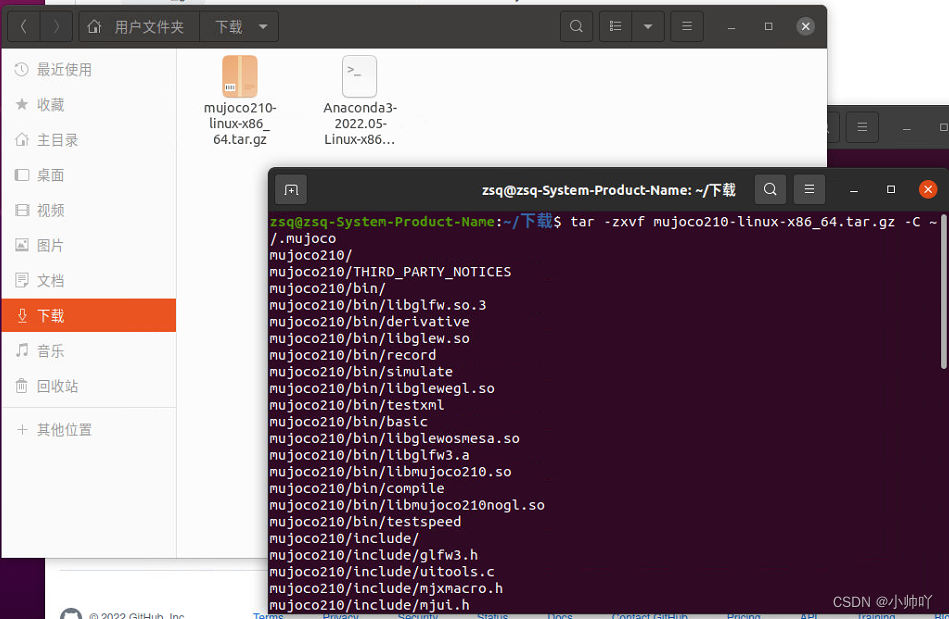Open hamburger menu of the background window
The image size is (949, 619).
click(x=862, y=127)
